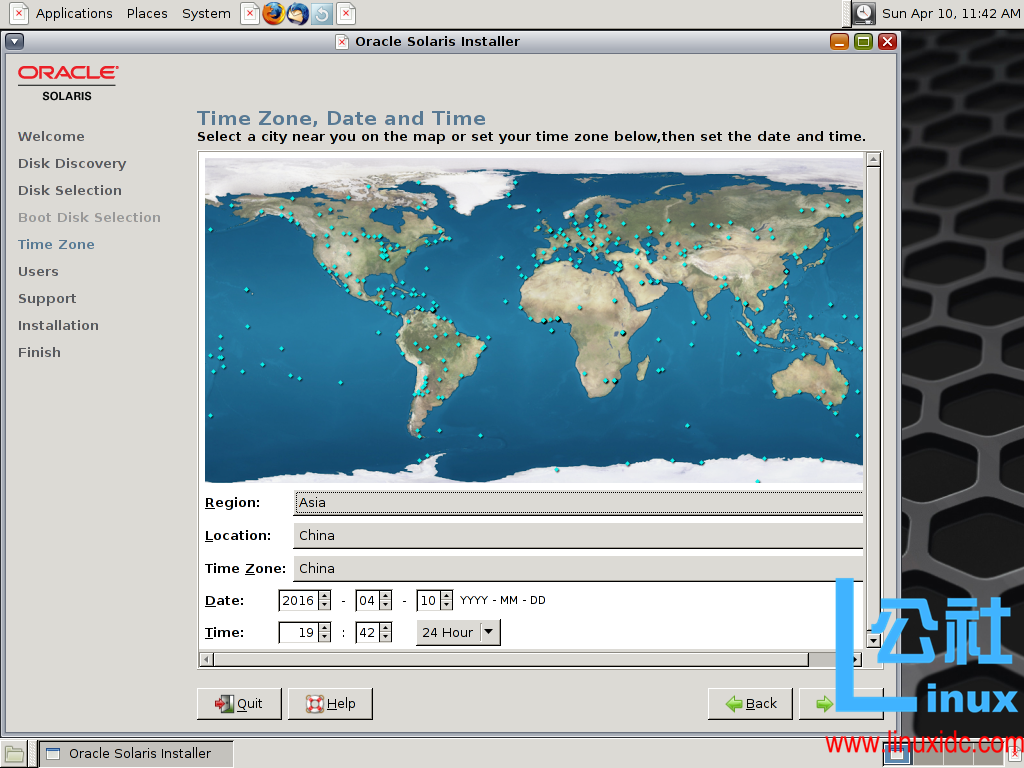Image resolution: width=1024 pixels, height=768 pixels.
Task: Click into the hour field showing 19
Action: tap(298, 632)
